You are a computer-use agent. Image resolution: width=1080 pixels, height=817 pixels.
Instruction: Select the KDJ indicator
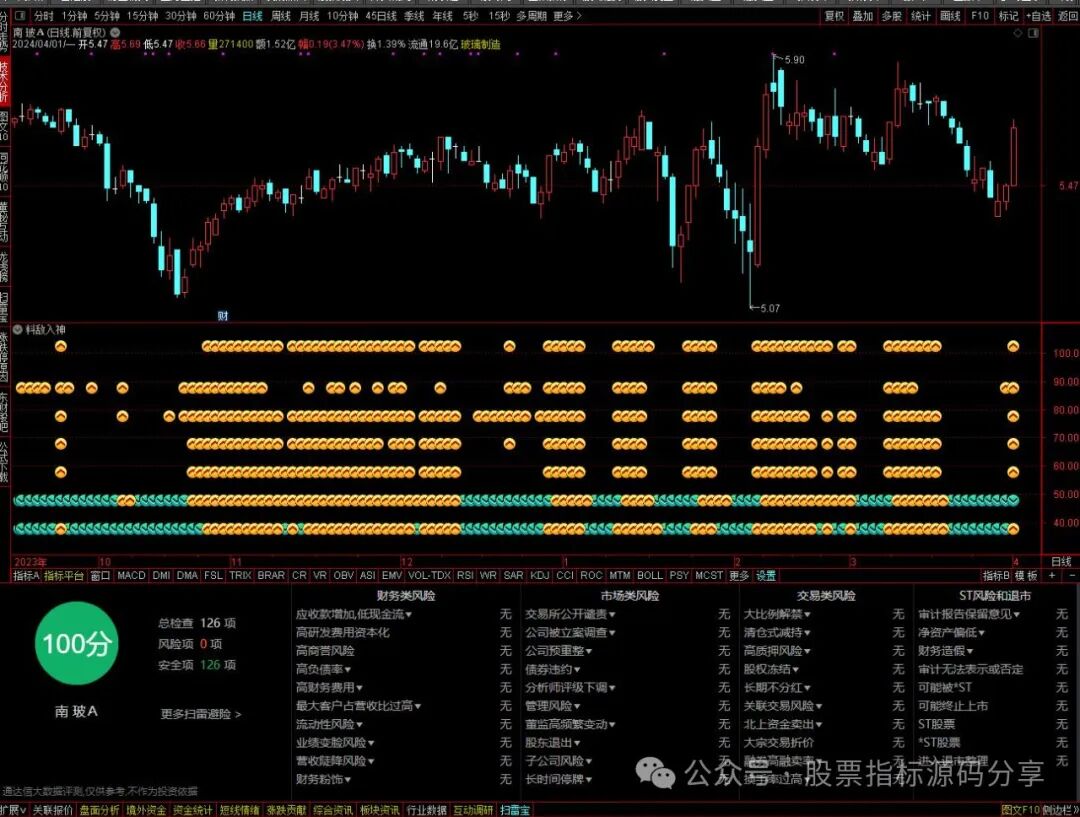coord(539,575)
